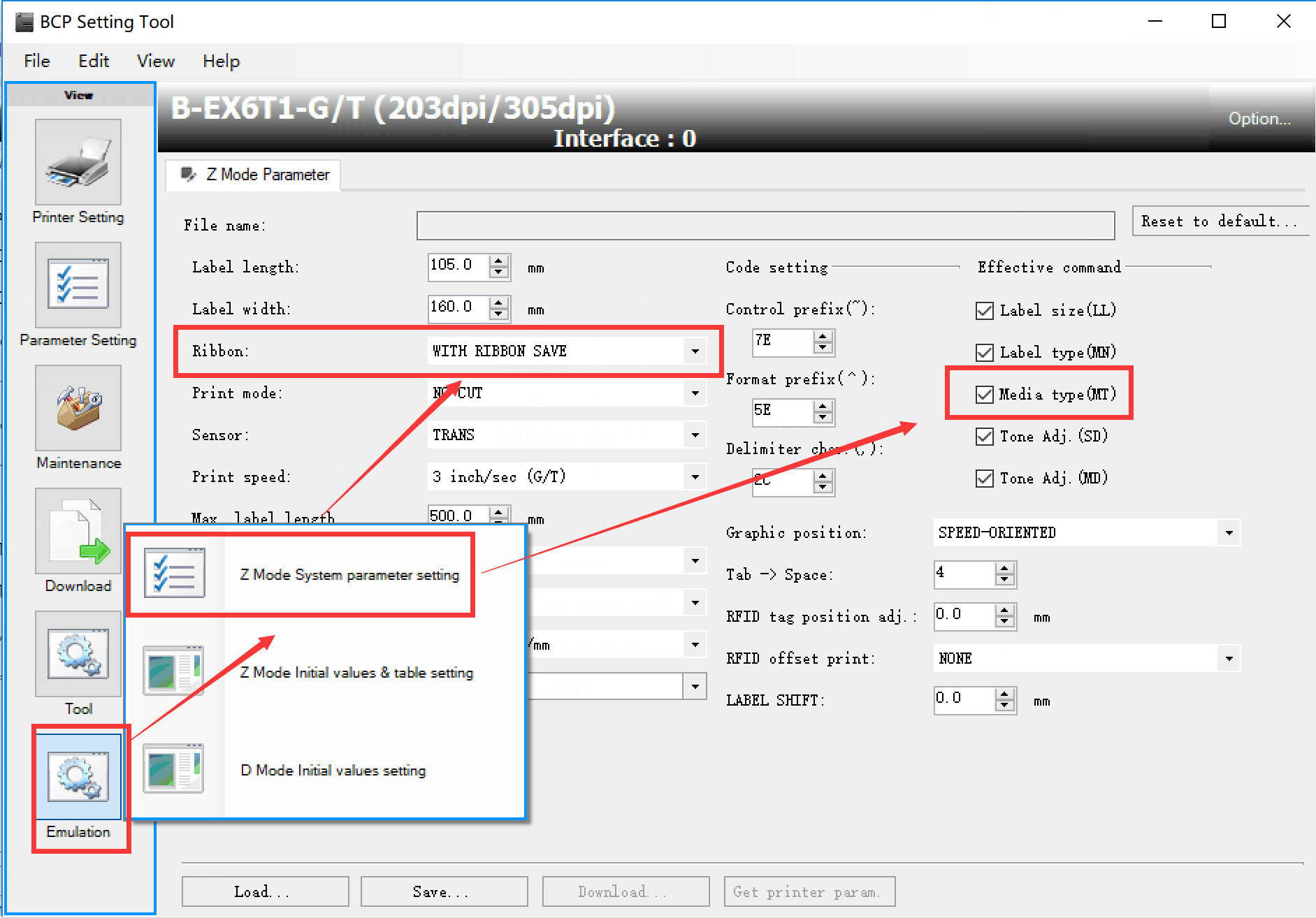Increase Control prefix value

[823, 336]
